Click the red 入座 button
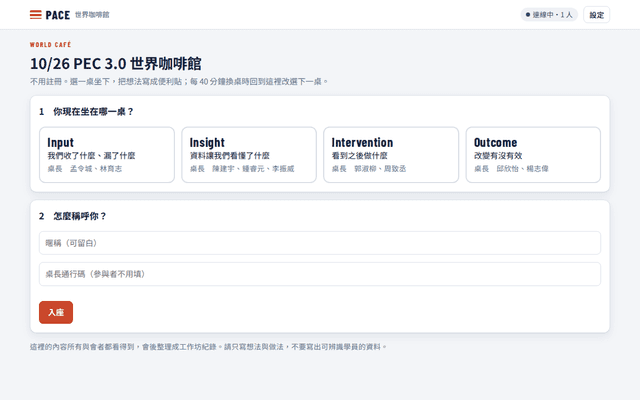Screen dimensions: 640x400 56,312
